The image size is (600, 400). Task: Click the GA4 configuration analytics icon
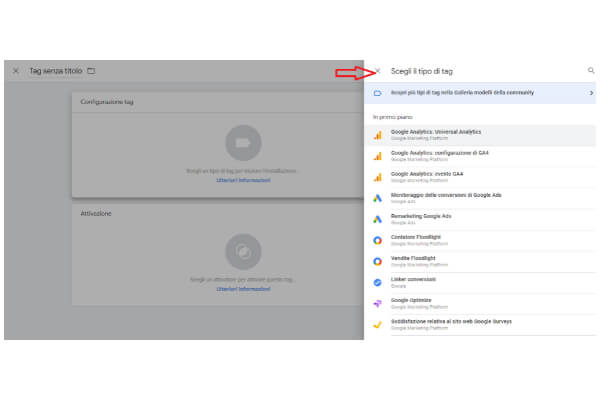(378, 156)
